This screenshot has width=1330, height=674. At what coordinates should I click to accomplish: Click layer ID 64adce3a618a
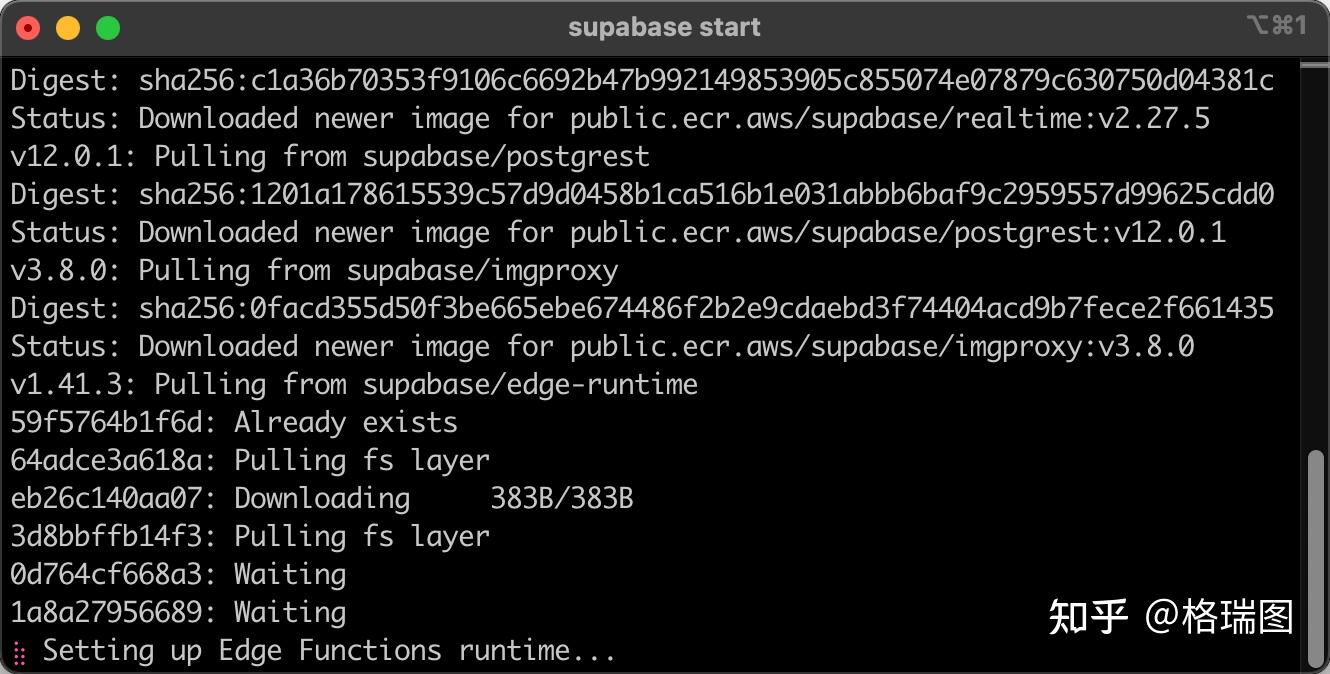(107, 460)
